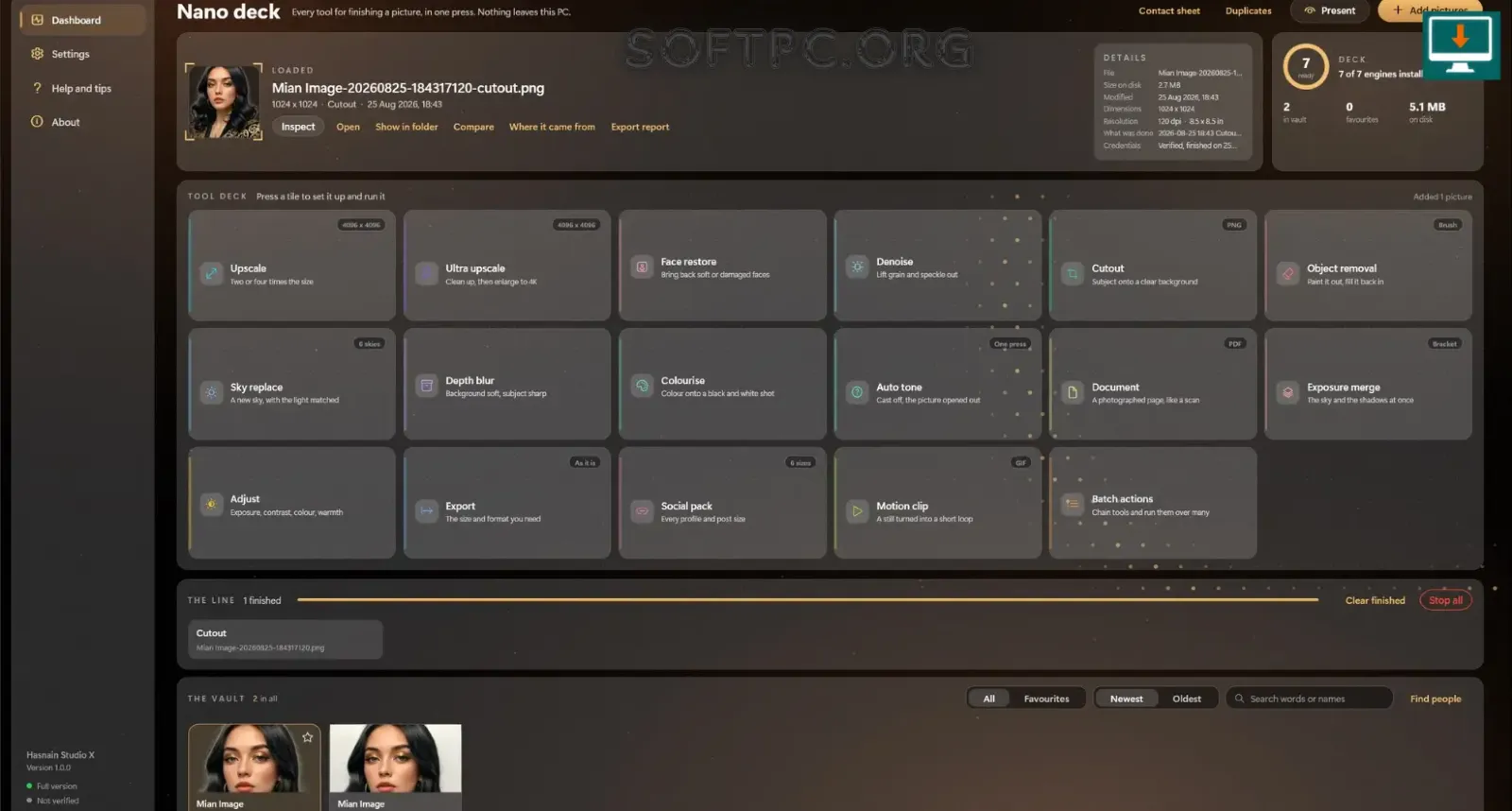Select the Cutout tool icon
This screenshot has height=811, width=1512.
coord(1073,274)
